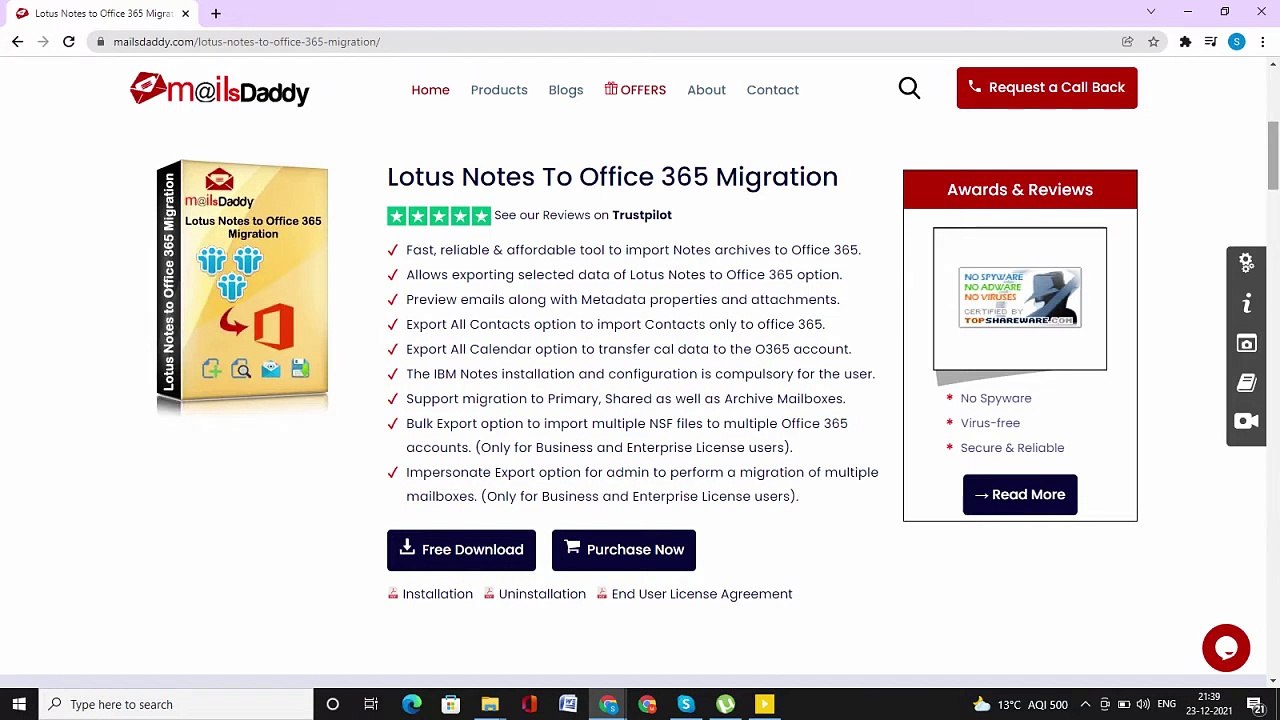
Task: Click the page vertical scrollbar thumb
Action: tap(1273, 155)
